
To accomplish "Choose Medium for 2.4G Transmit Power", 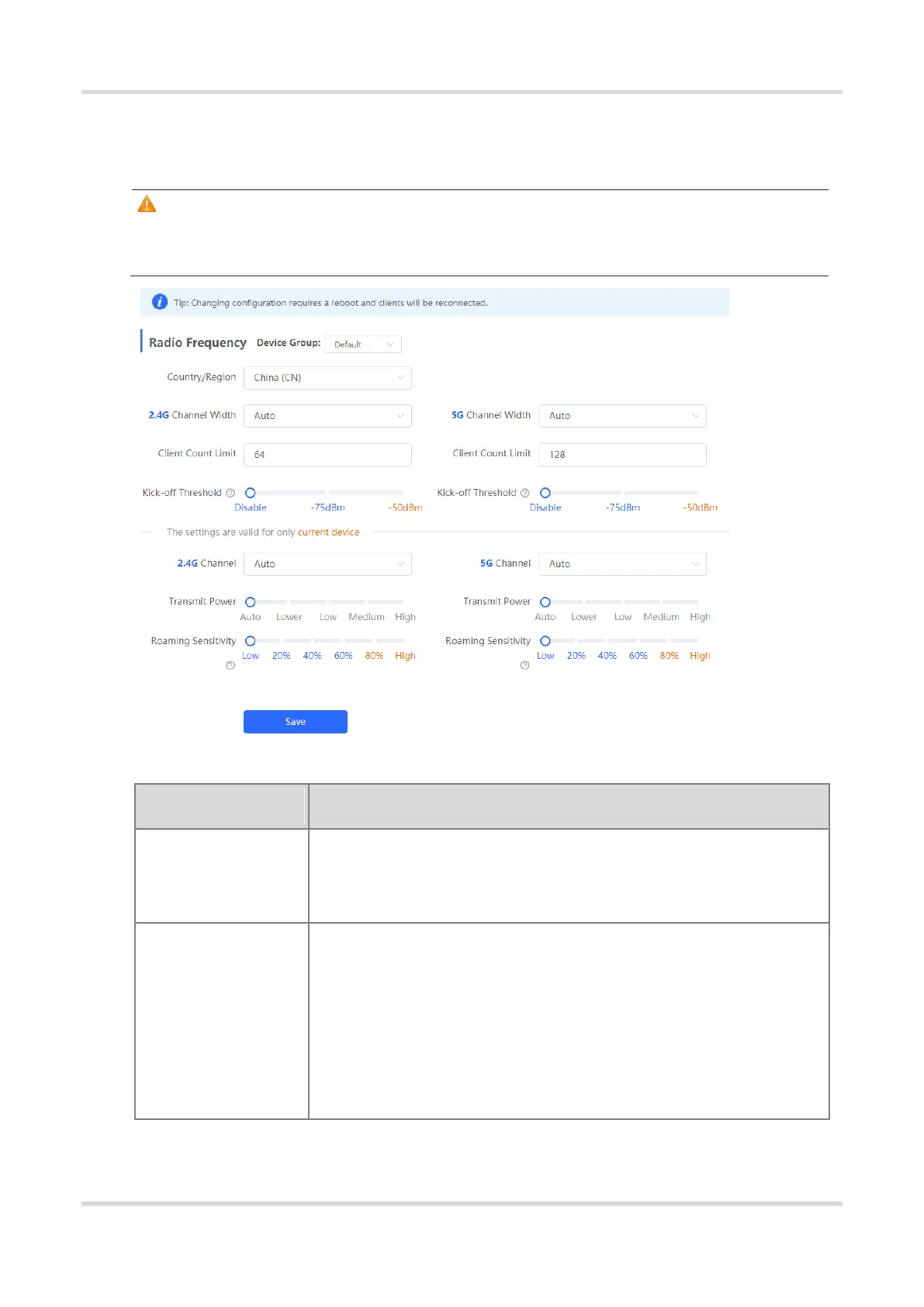I will pyautogui.click(x=366, y=617).
